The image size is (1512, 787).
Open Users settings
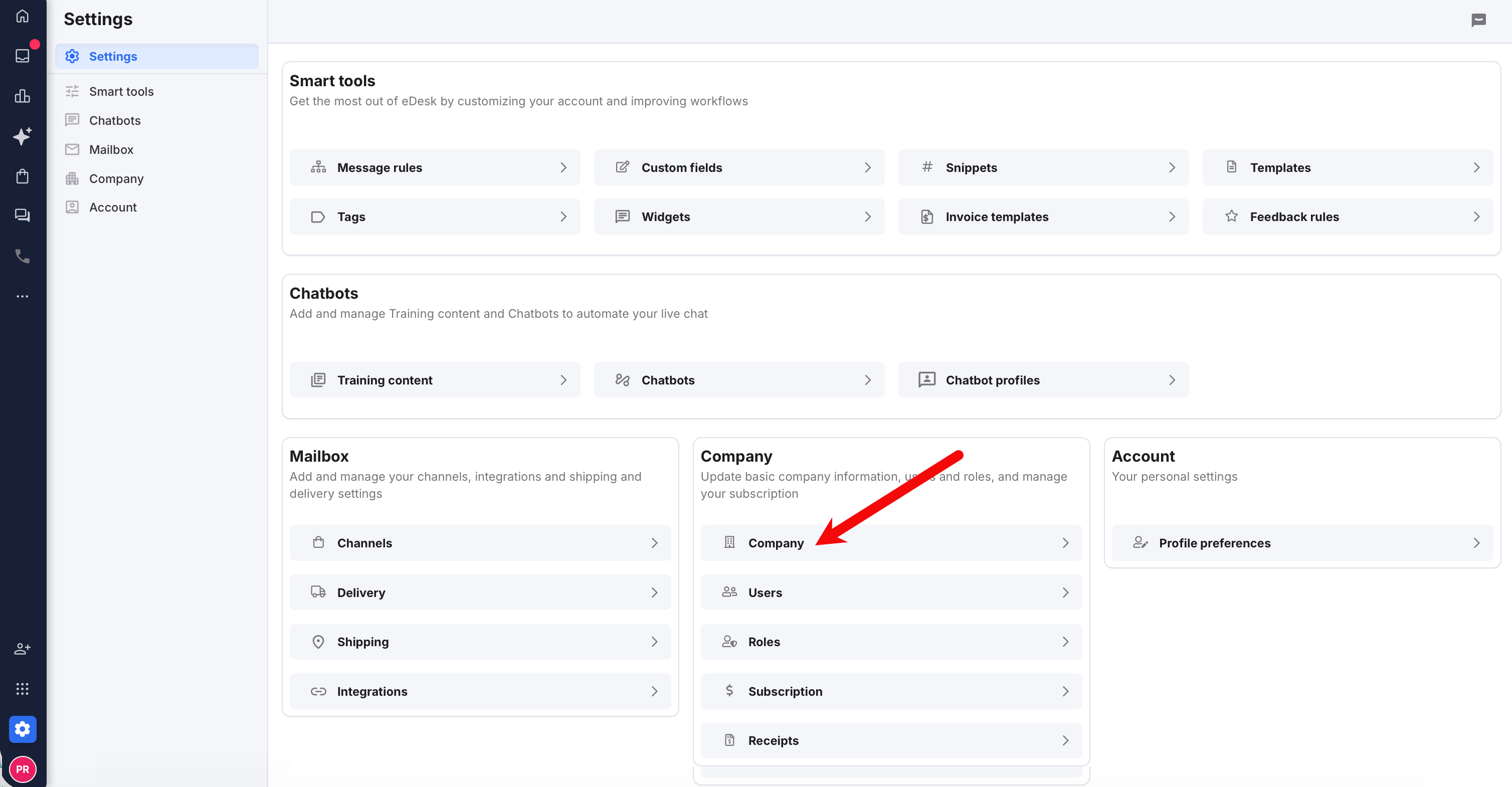pos(891,592)
